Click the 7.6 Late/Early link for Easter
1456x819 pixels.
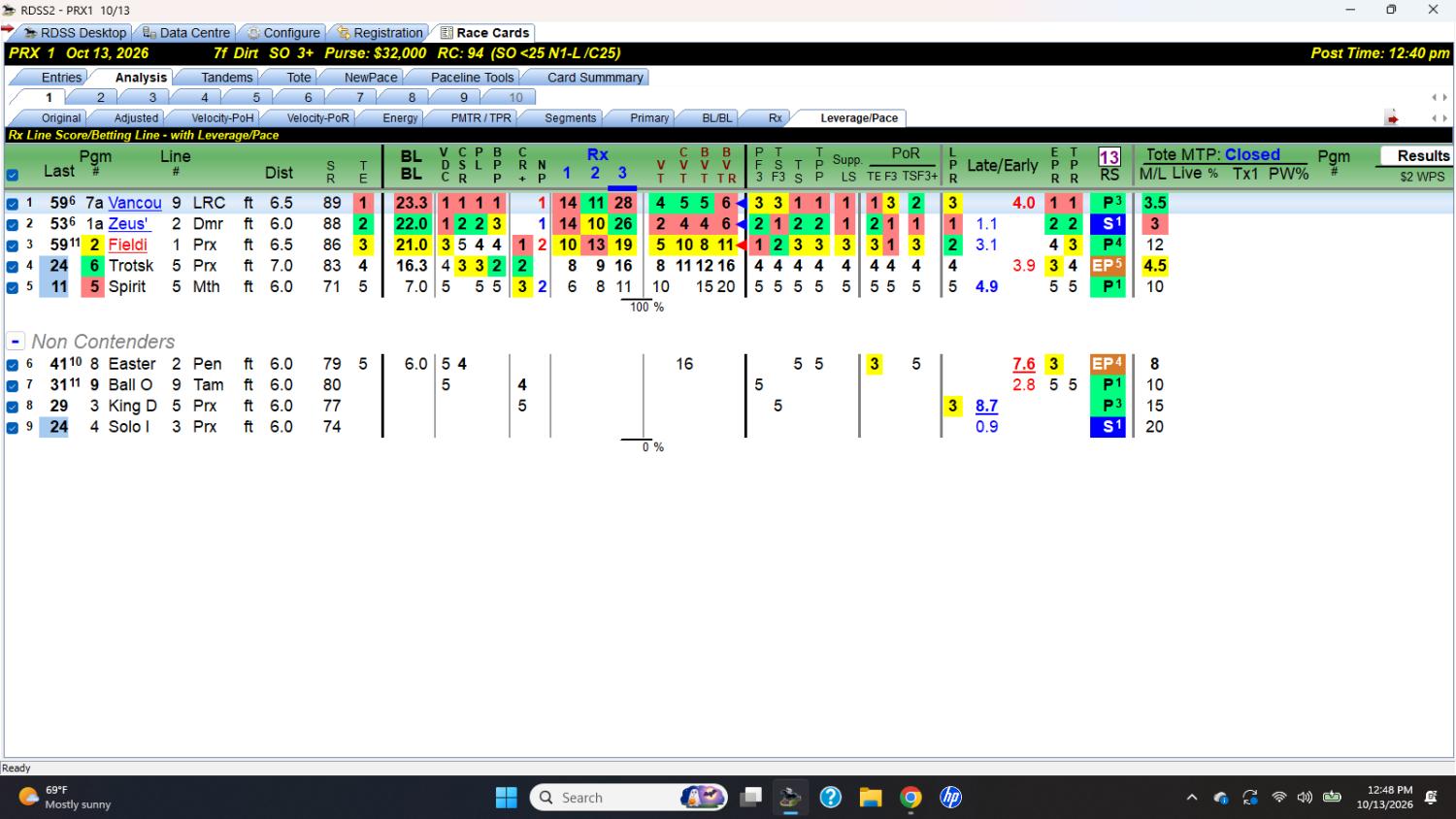click(x=1024, y=364)
